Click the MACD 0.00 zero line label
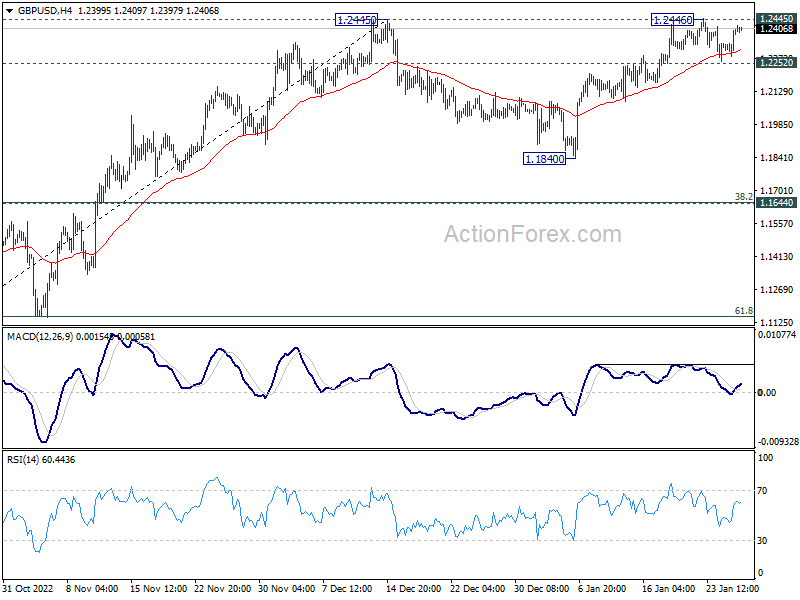The width and height of the screenshot is (800, 600). pos(767,392)
